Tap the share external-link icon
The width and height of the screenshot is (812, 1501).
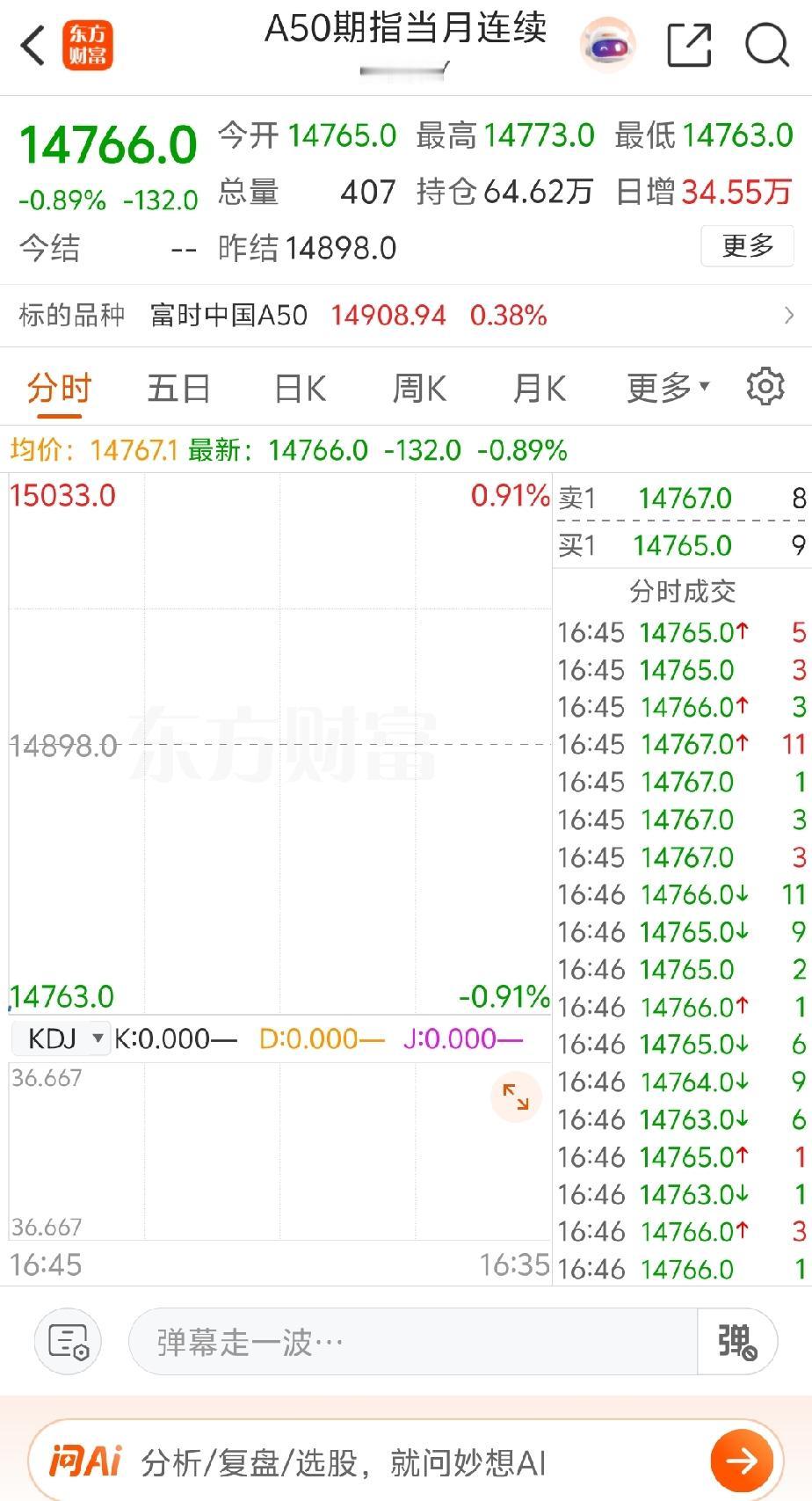point(689,45)
